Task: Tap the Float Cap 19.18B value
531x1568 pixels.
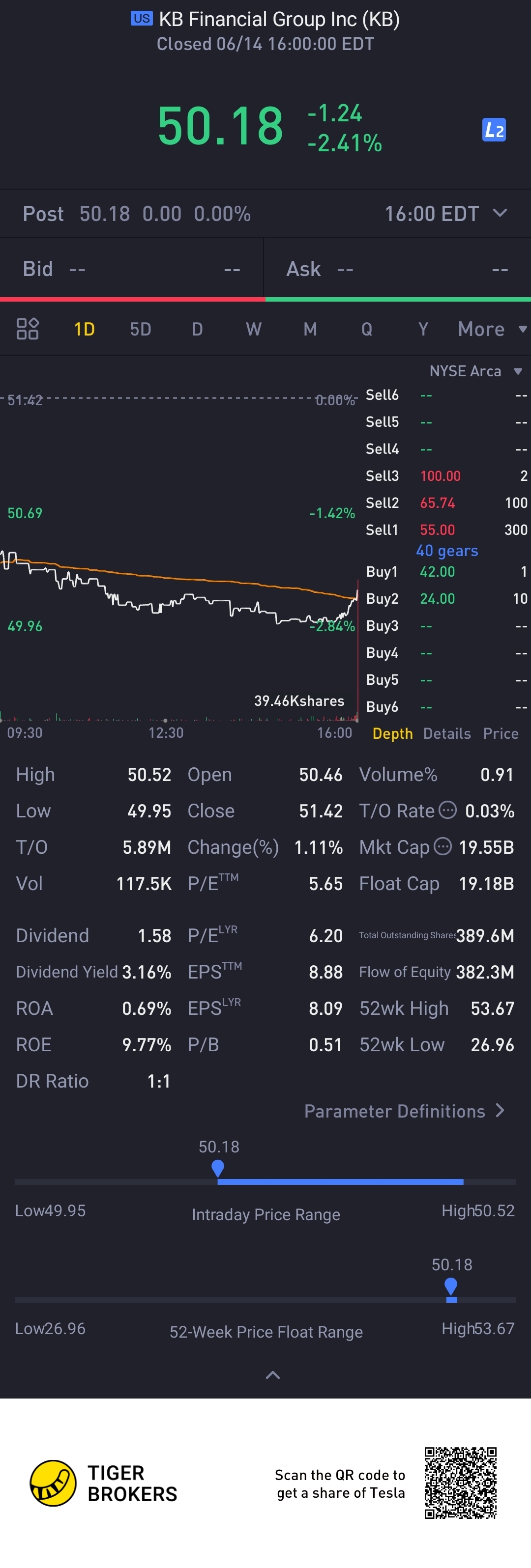Action: pyautogui.click(x=487, y=884)
